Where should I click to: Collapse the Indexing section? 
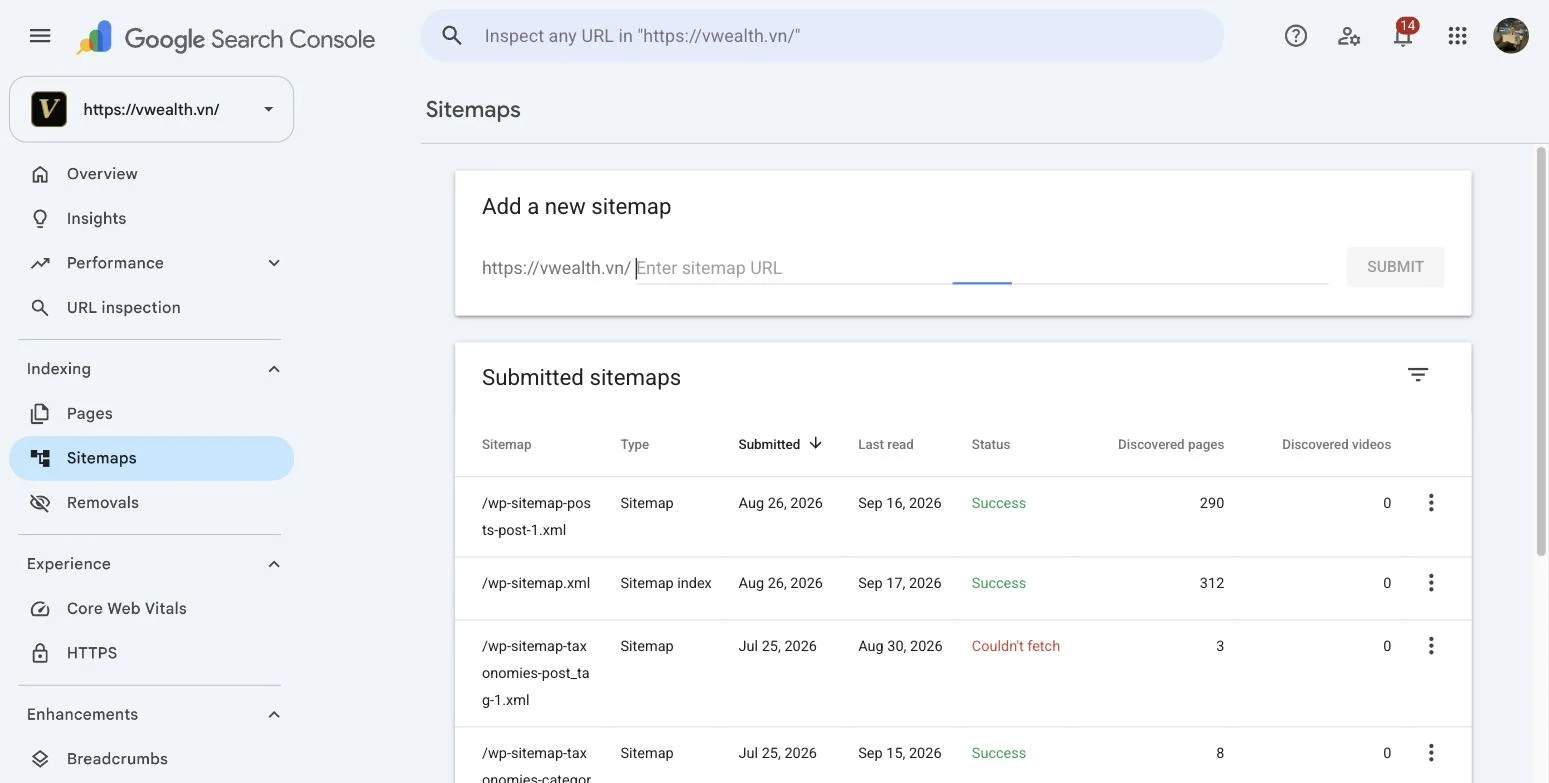(x=274, y=369)
